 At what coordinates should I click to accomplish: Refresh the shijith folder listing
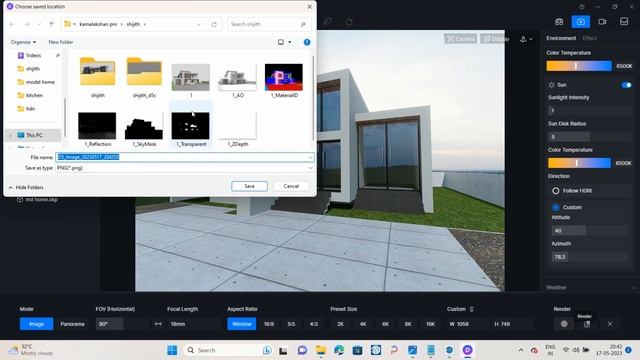[x=214, y=24]
